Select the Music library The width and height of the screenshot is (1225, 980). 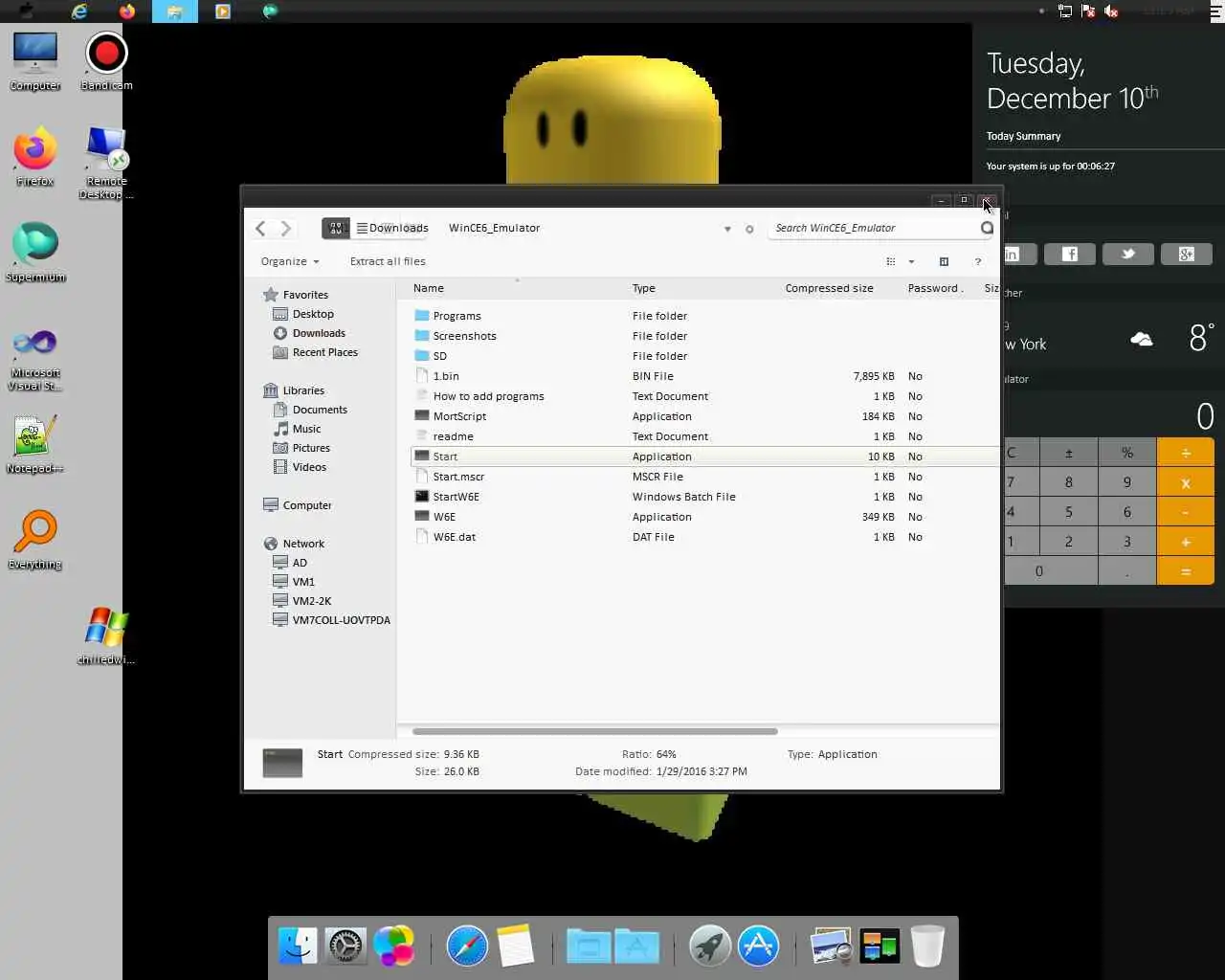click(306, 429)
